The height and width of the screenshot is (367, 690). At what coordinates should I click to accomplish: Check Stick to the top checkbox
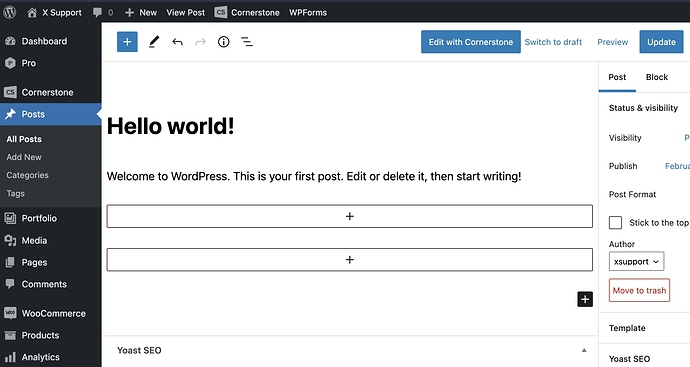(x=615, y=223)
